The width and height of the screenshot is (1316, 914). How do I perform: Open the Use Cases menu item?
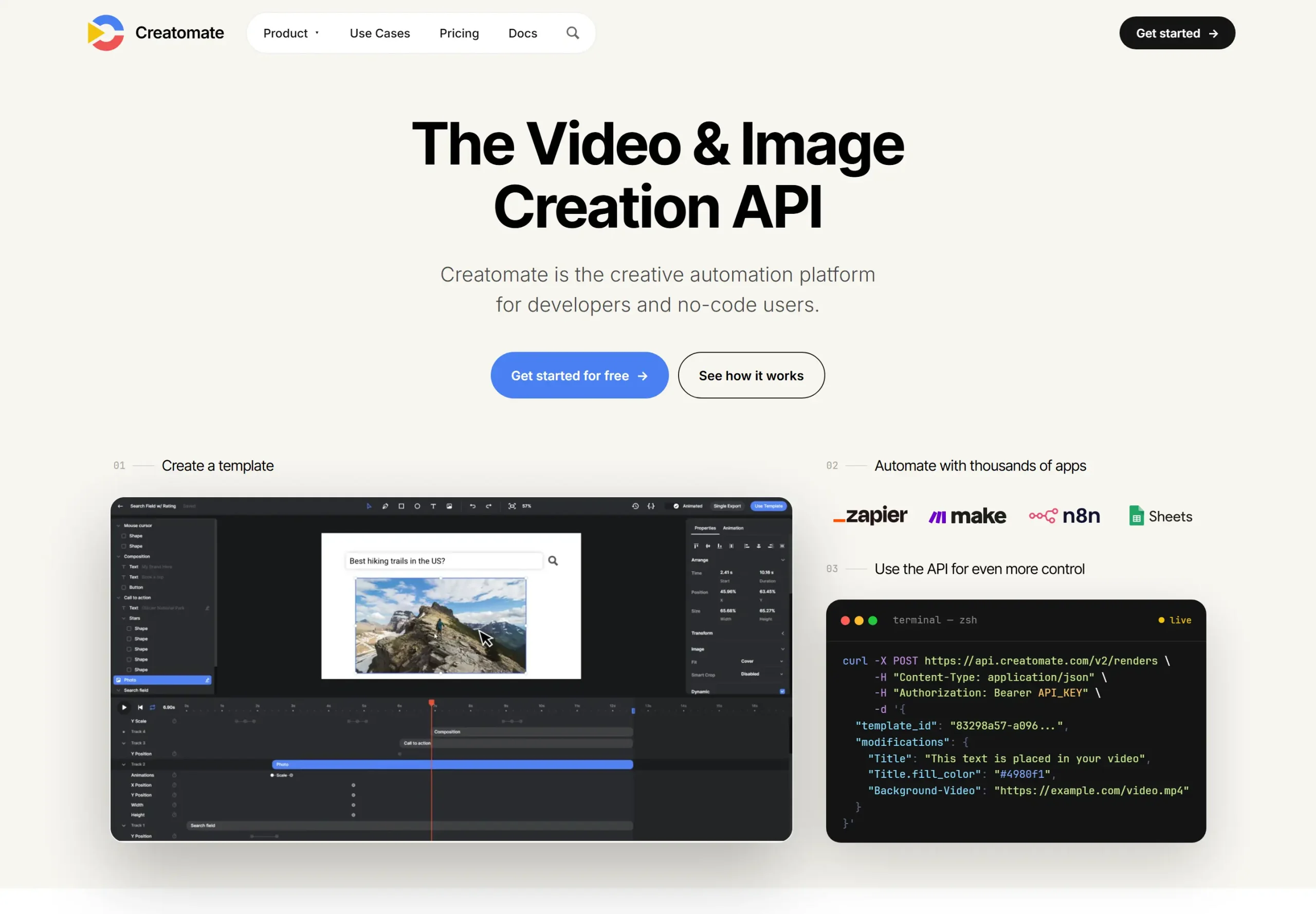coord(380,33)
